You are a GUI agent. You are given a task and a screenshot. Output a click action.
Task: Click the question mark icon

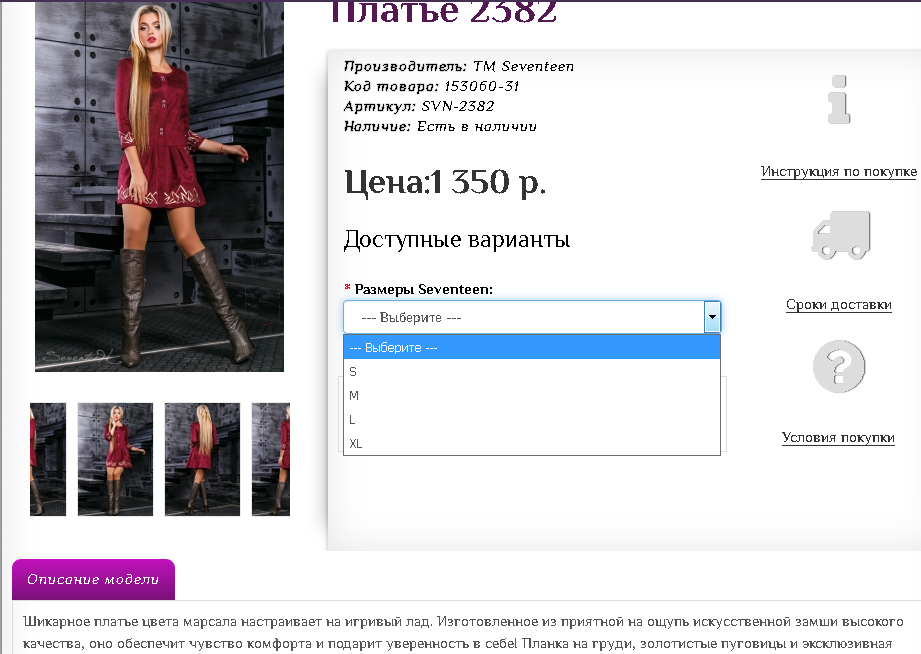(839, 366)
